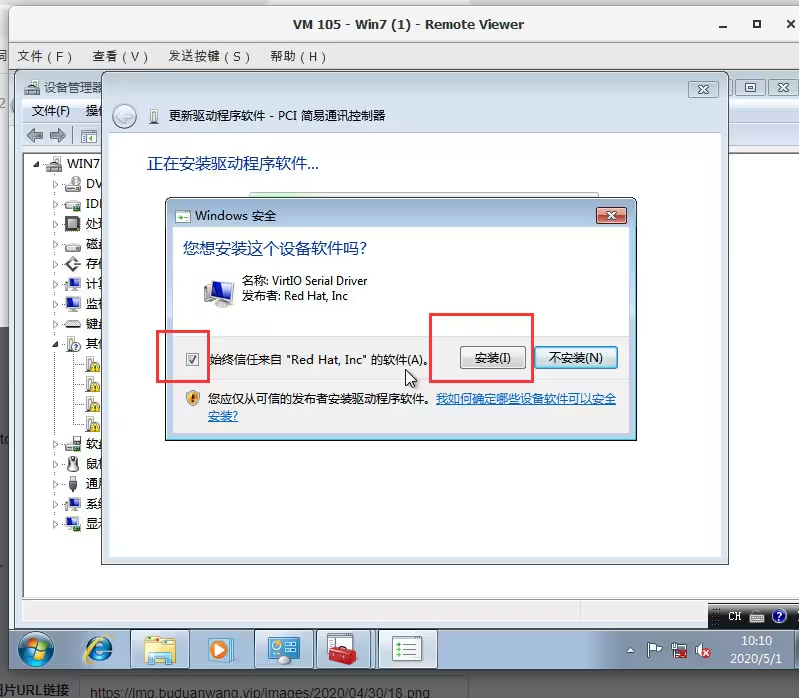
Task: Expand the processors (处) tree node
Action: click(x=55, y=224)
